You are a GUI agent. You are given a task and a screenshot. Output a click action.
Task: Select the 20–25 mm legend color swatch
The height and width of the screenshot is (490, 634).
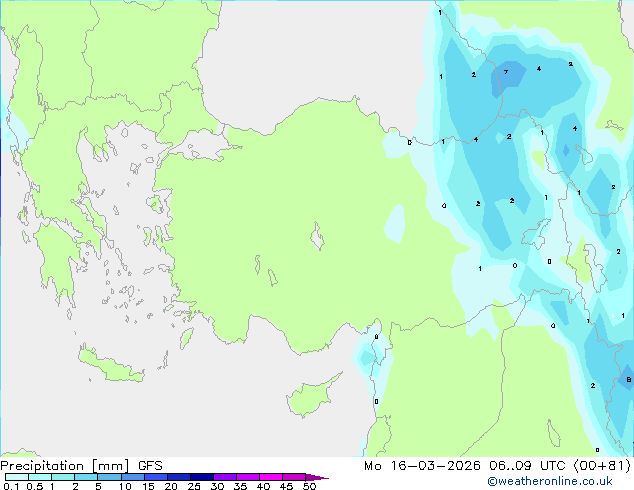[178, 477]
